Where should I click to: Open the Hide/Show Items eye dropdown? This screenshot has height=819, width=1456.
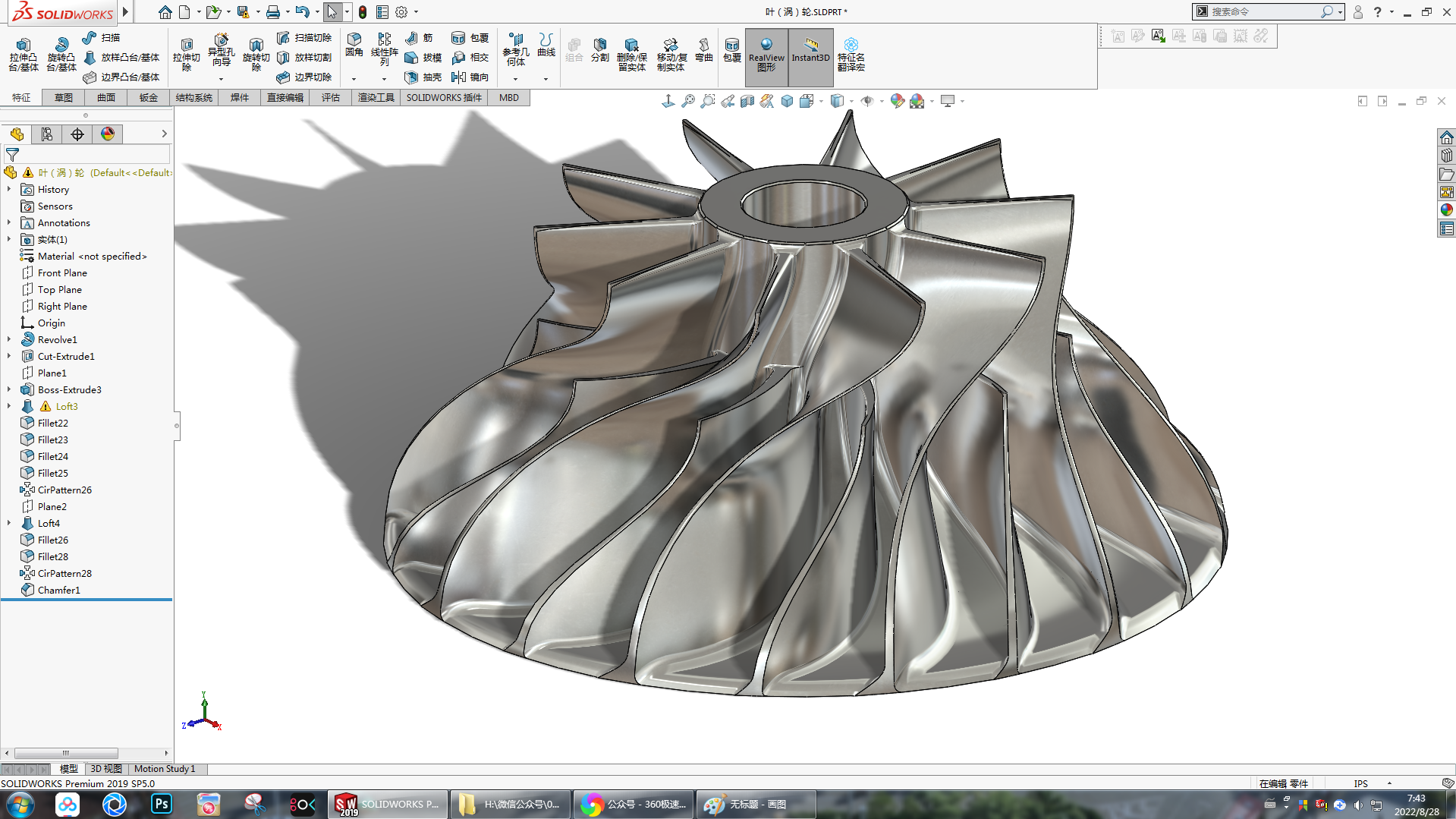click(x=881, y=101)
